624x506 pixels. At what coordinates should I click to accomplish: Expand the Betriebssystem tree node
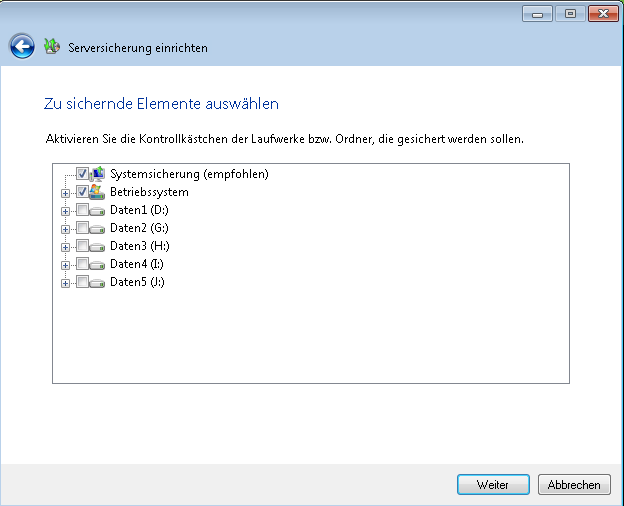pos(65,193)
